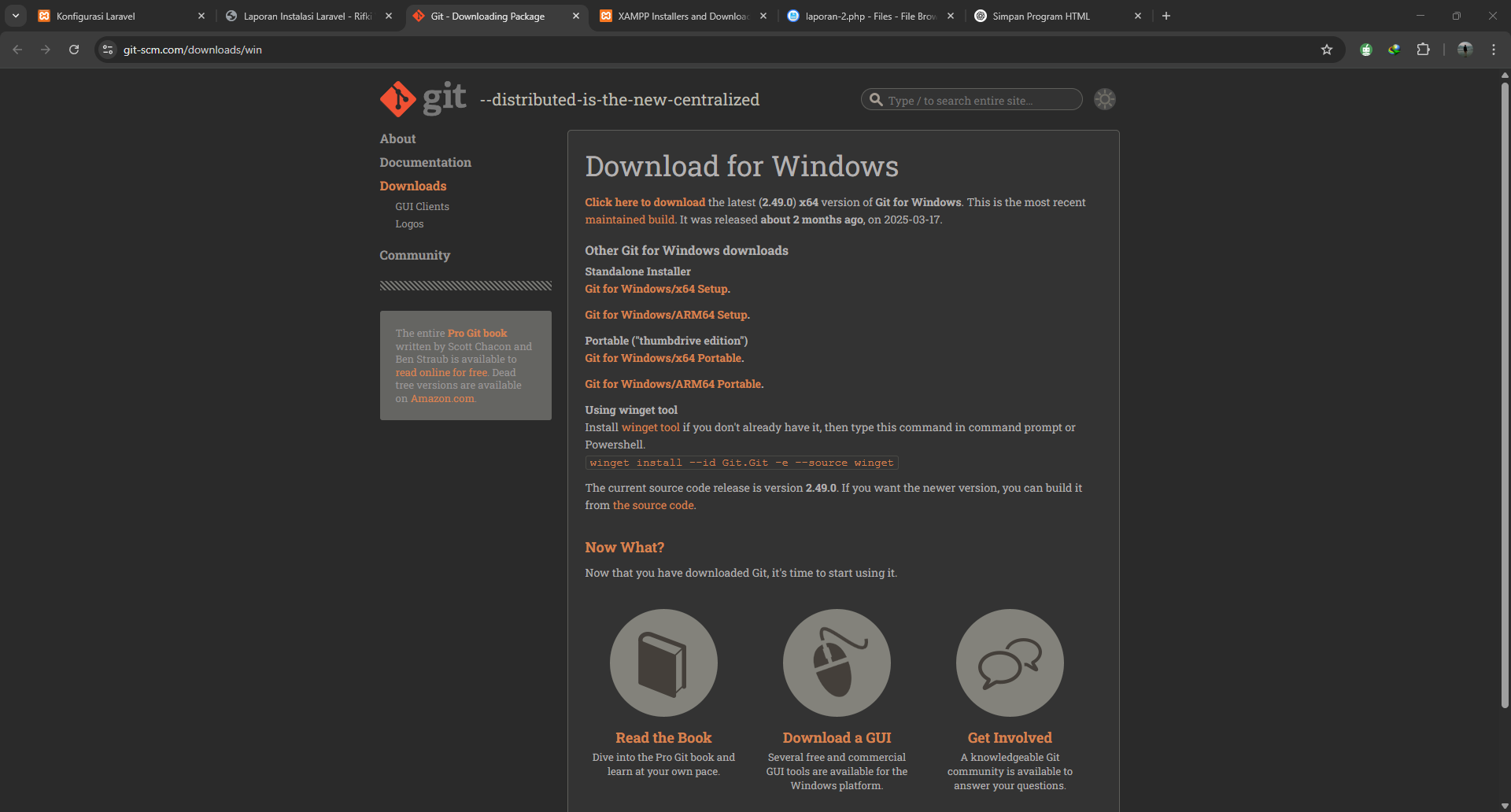1511x812 pixels.
Task: Click the Git logo icon
Action: pos(398,99)
